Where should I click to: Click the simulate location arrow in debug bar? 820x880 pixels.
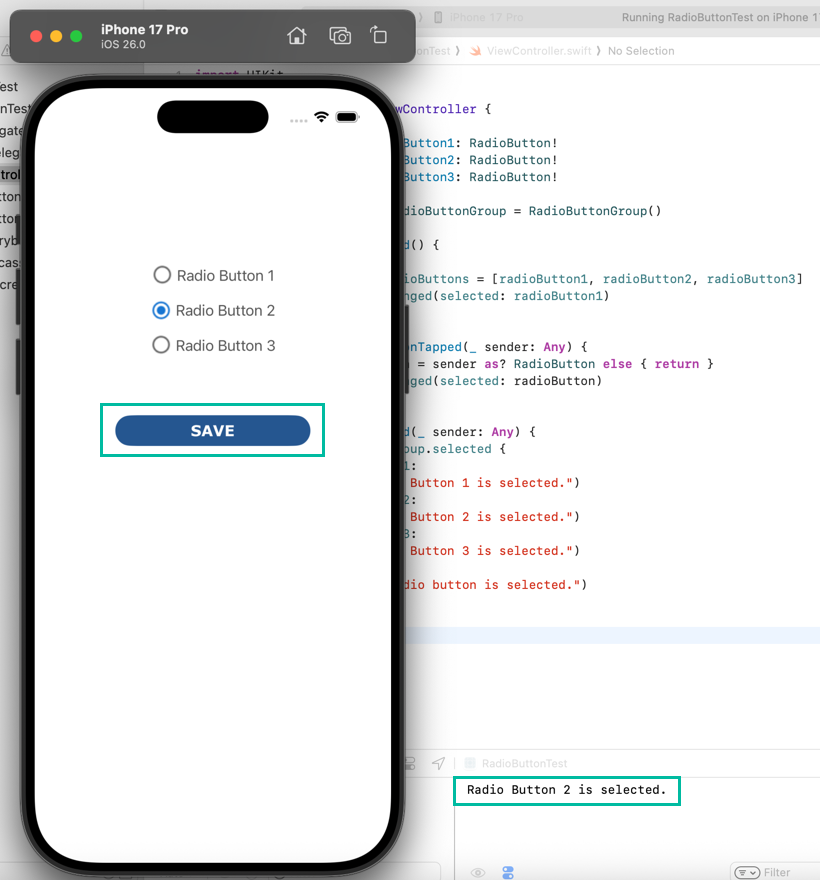click(x=438, y=763)
